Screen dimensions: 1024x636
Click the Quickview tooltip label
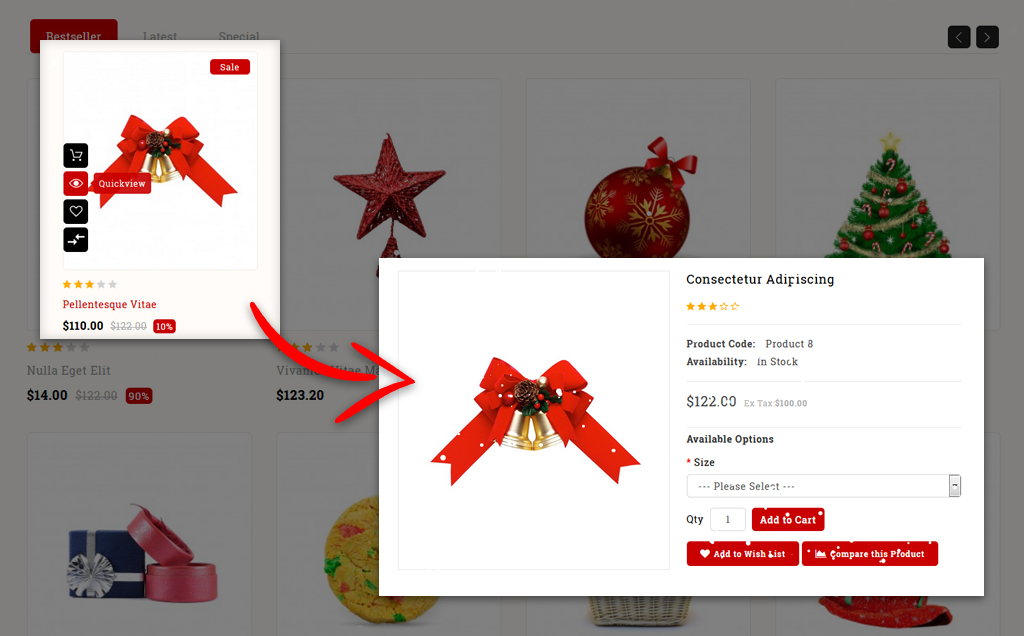[x=122, y=183]
